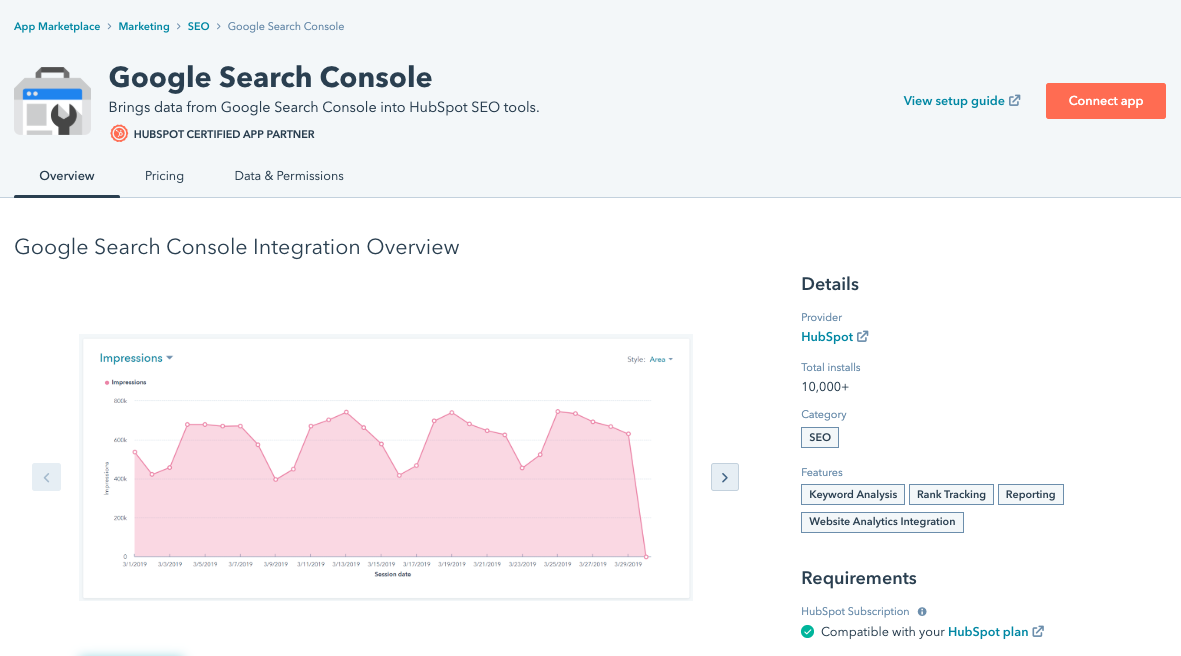Open the View setup guide link
This screenshot has height=656, width=1181.
pos(954,101)
